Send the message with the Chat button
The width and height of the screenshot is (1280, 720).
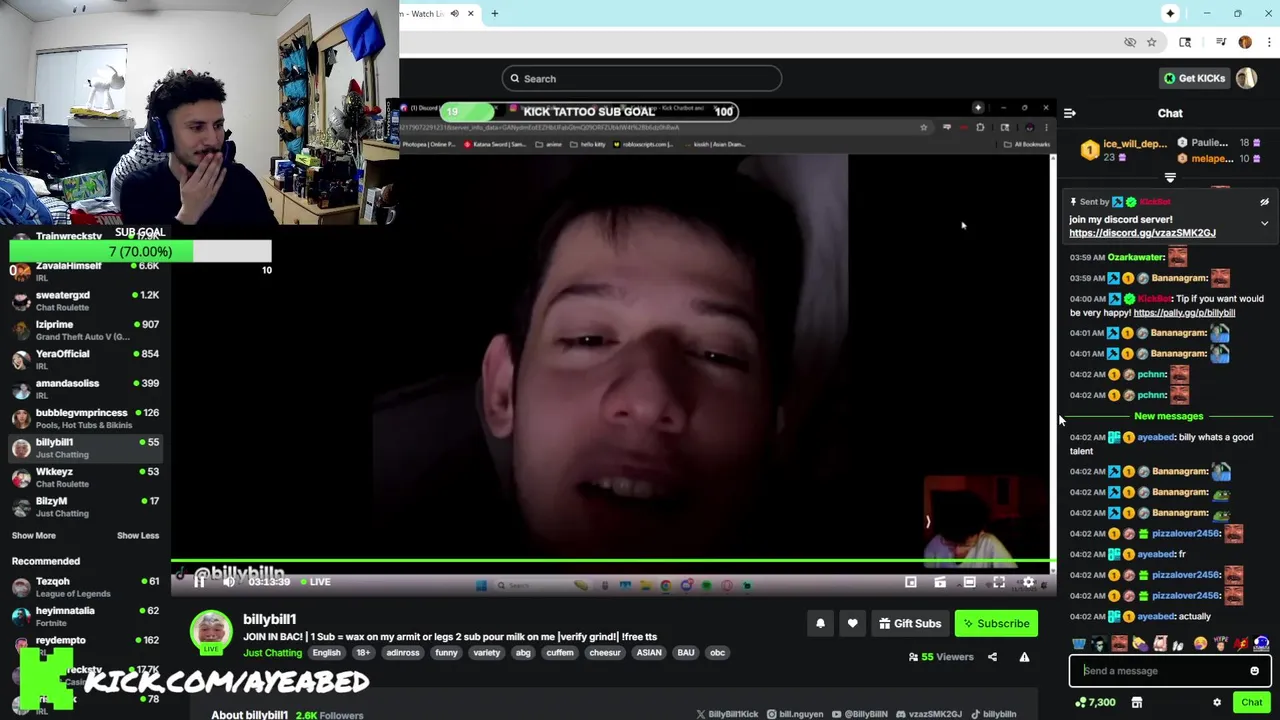click(1251, 702)
